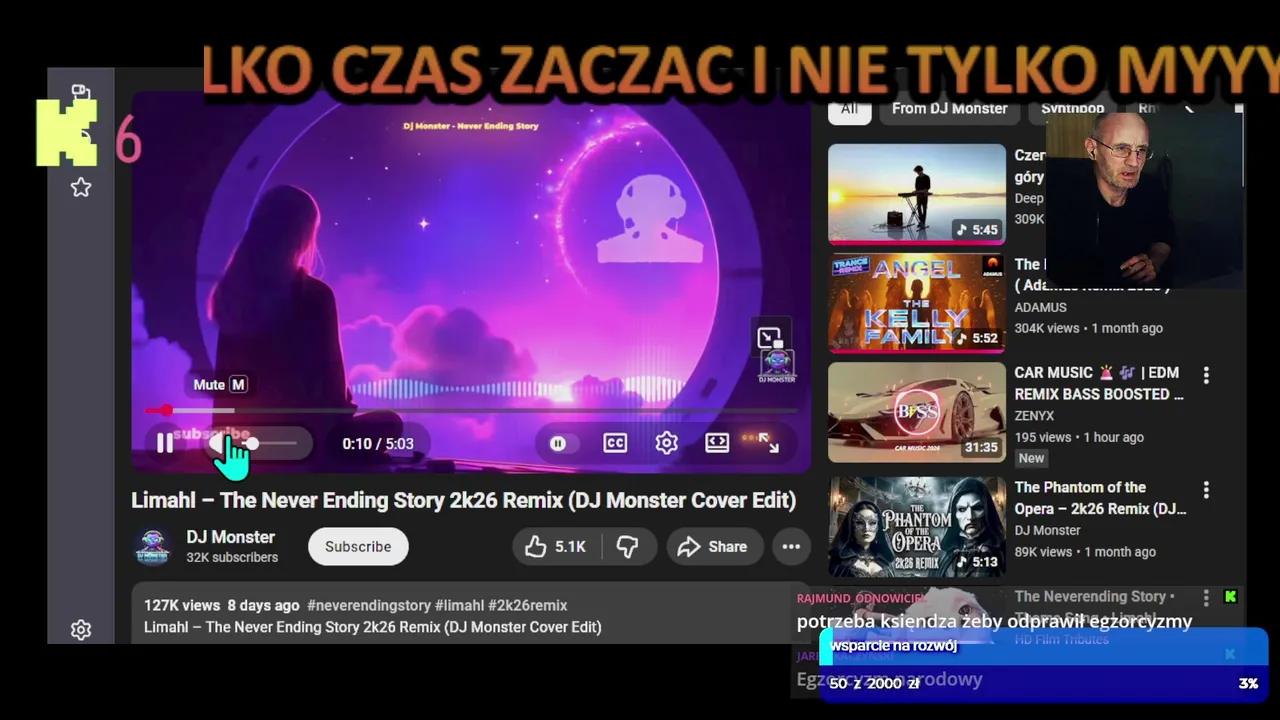This screenshot has height=720, width=1280.
Task: Open the DJ Monster channel avatar
Action: tap(153, 547)
